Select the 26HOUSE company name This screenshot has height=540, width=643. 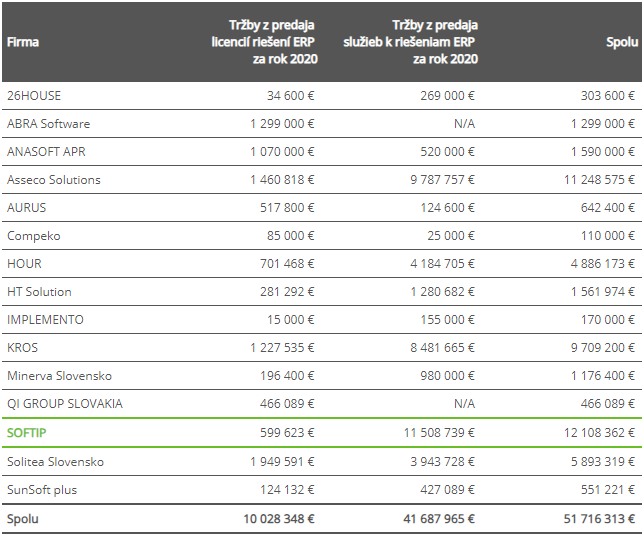coord(34,96)
